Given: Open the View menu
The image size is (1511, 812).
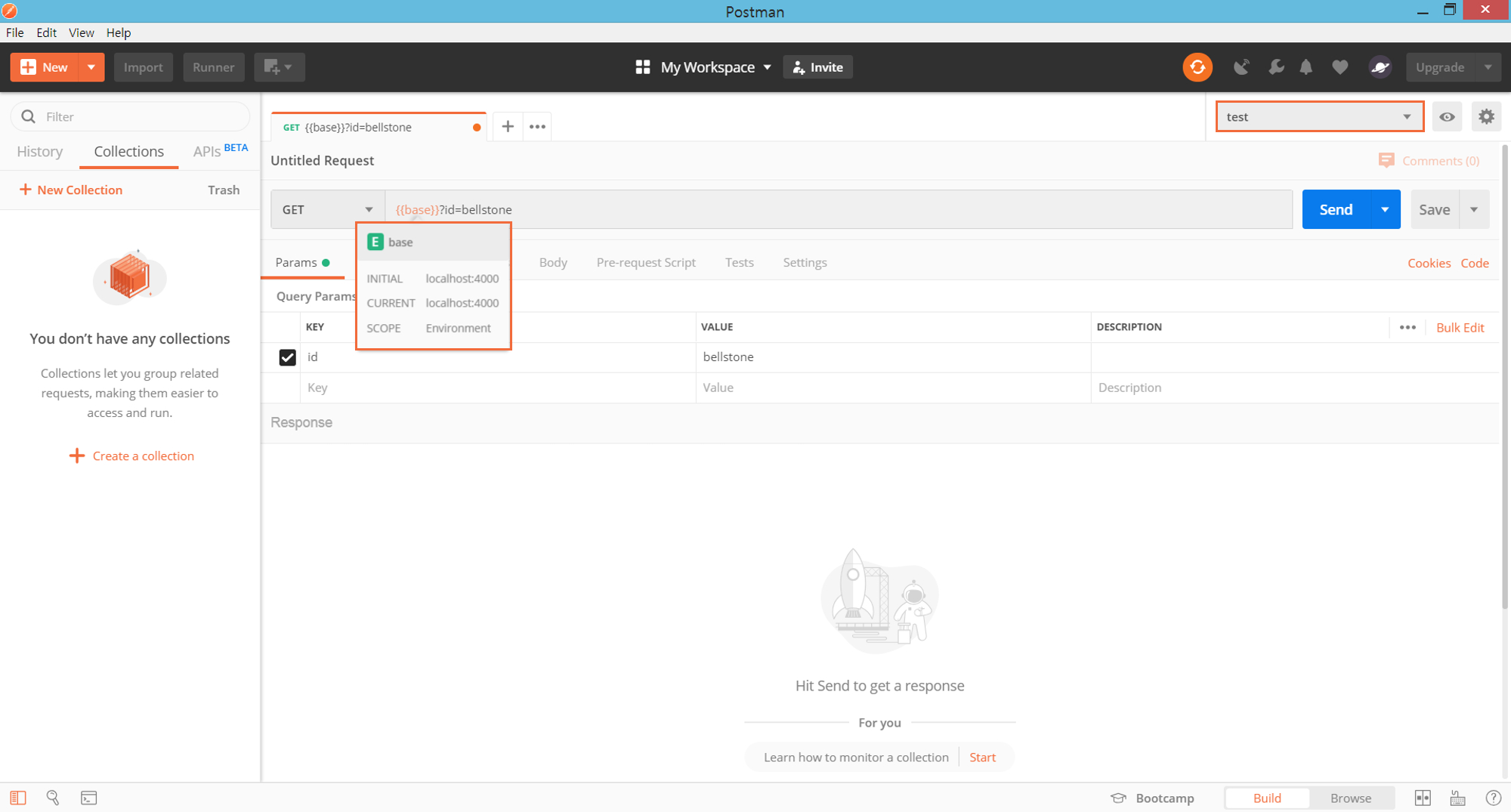Looking at the screenshot, I should (81, 32).
